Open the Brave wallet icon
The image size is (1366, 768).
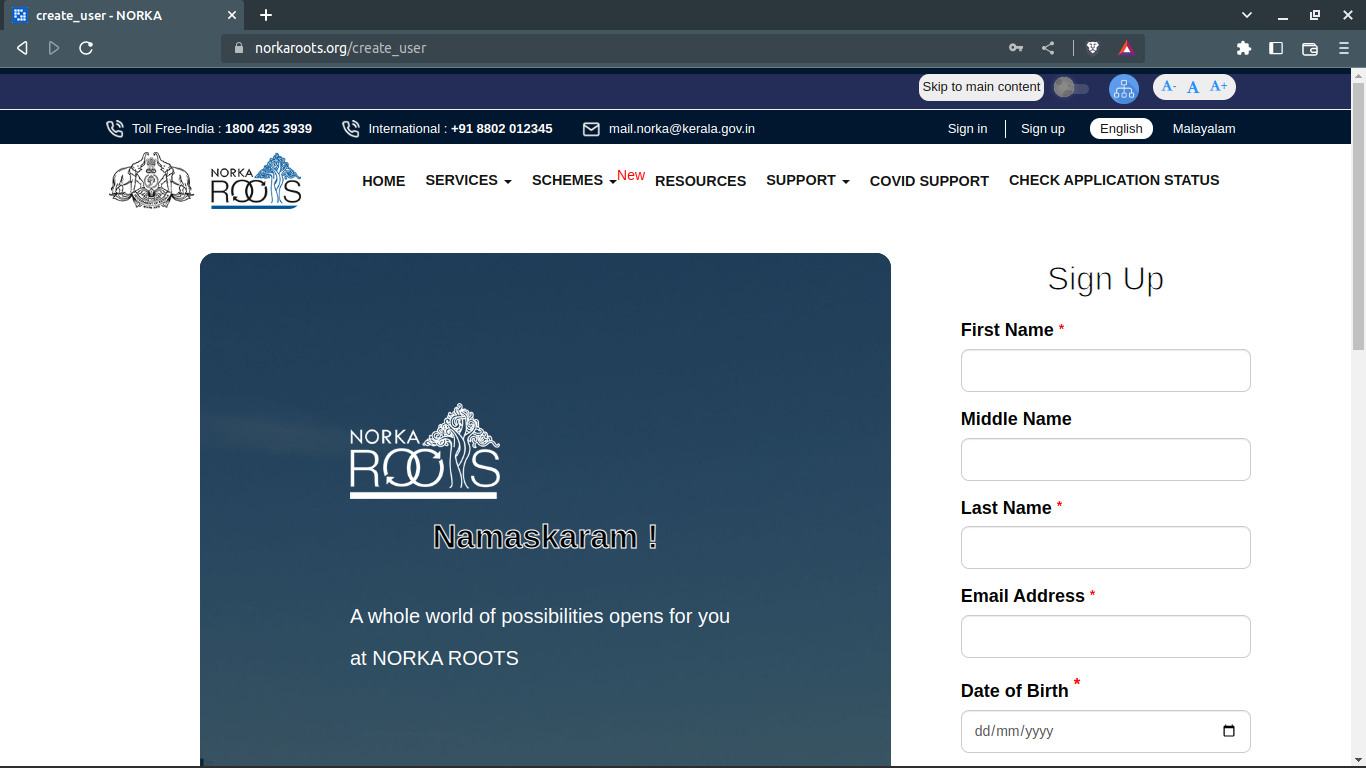pos(1310,48)
